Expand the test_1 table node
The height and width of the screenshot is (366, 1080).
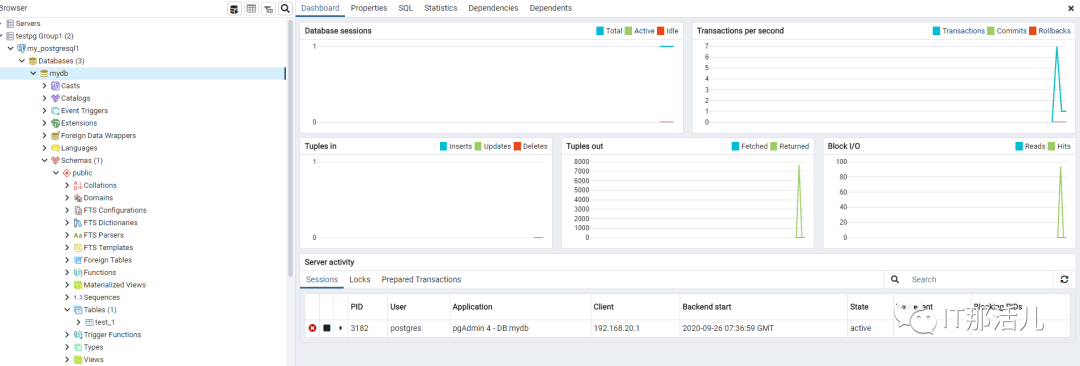click(x=79, y=322)
